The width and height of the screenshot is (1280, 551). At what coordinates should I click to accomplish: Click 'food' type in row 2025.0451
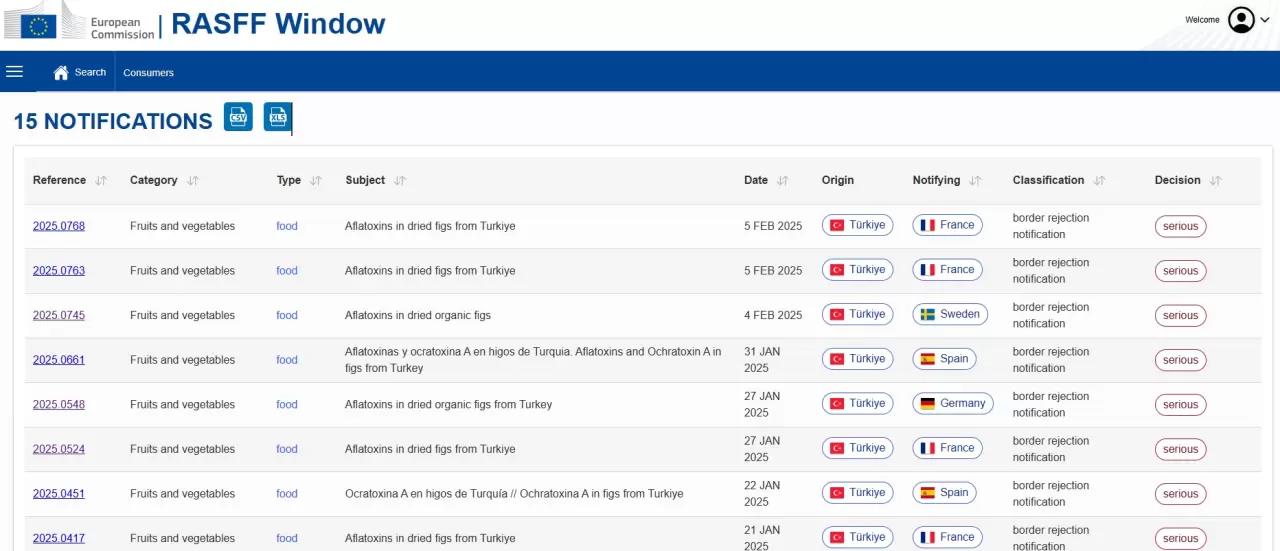coord(287,493)
